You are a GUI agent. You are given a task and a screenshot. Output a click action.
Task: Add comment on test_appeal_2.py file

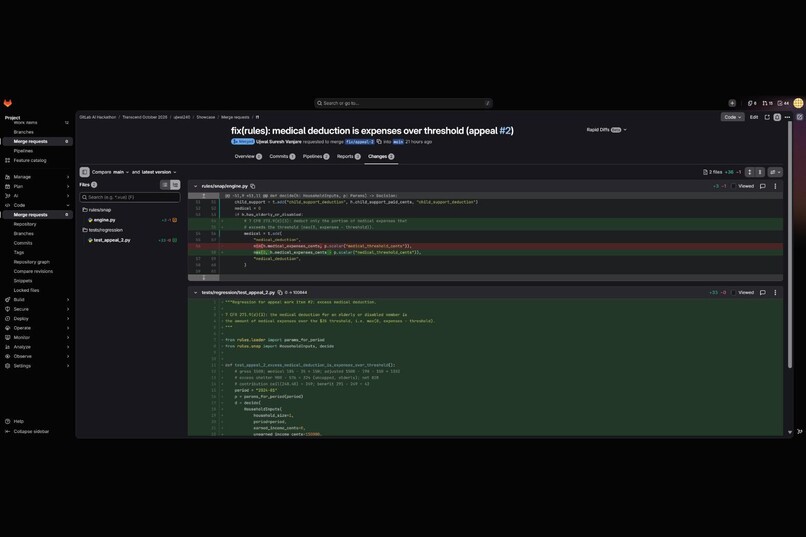click(x=762, y=292)
